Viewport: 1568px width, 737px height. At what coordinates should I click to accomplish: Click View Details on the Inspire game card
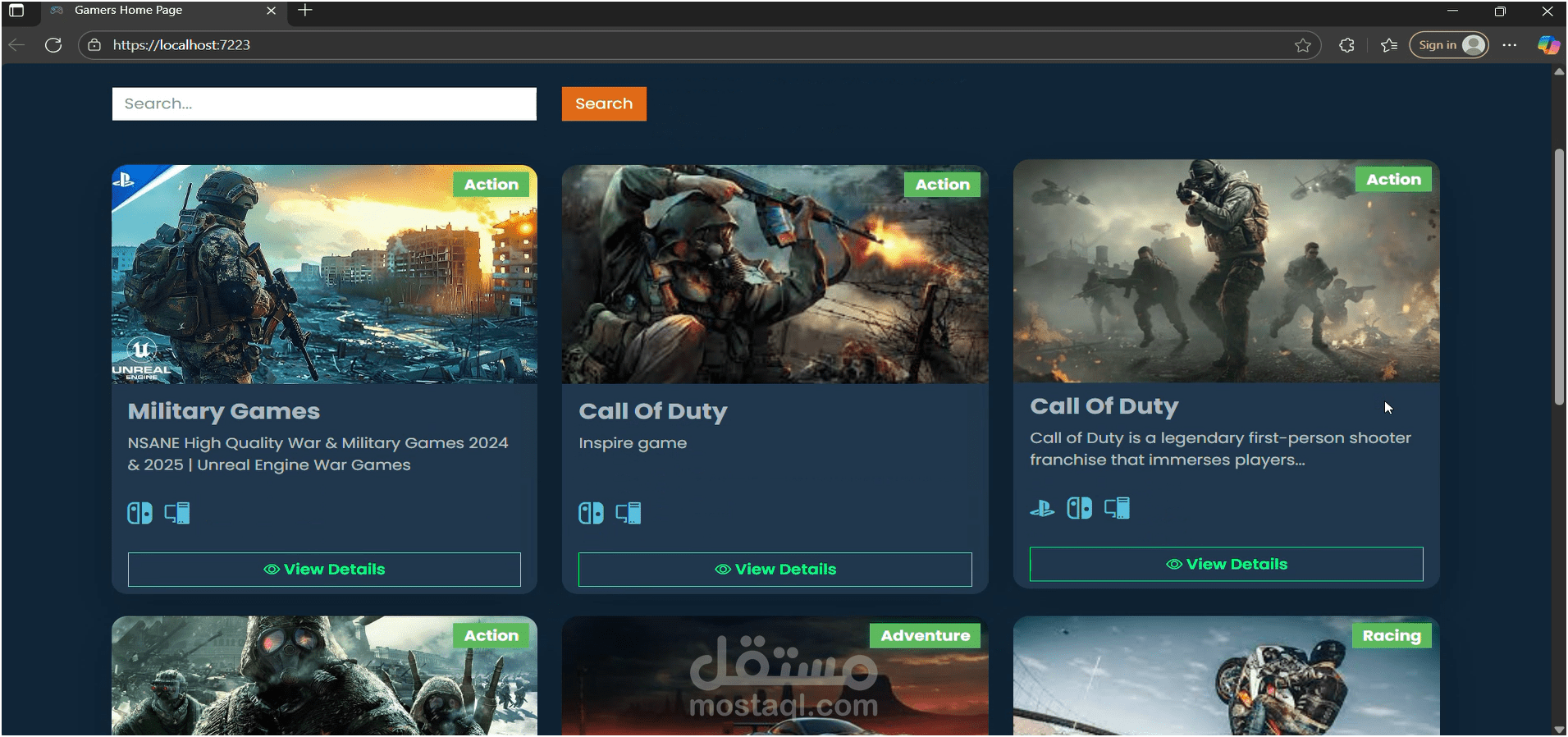click(775, 570)
